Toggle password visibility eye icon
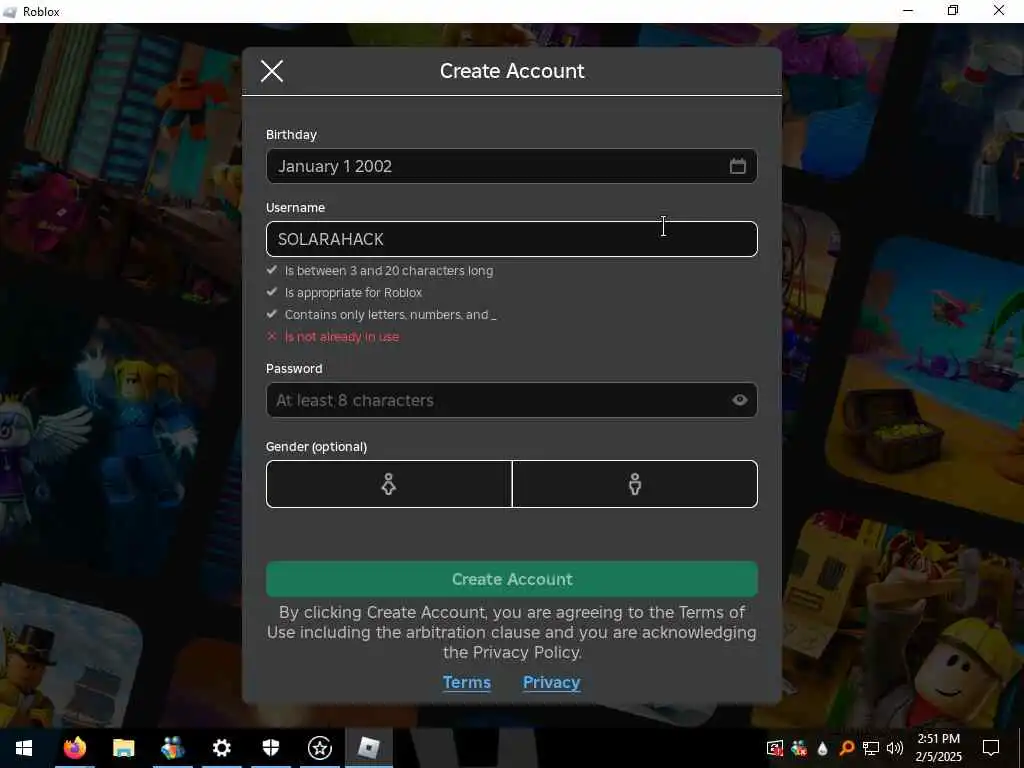Screen dimensions: 1024x768 tap(739, 400)
